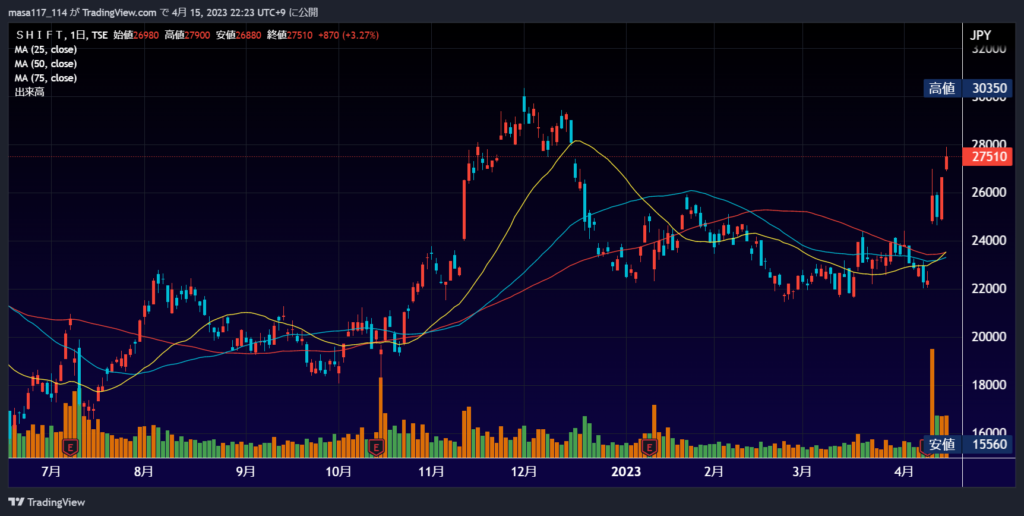Click the 9月 label on time axis
Viewport: 1024px width, 516px height.
pos(245,471)
